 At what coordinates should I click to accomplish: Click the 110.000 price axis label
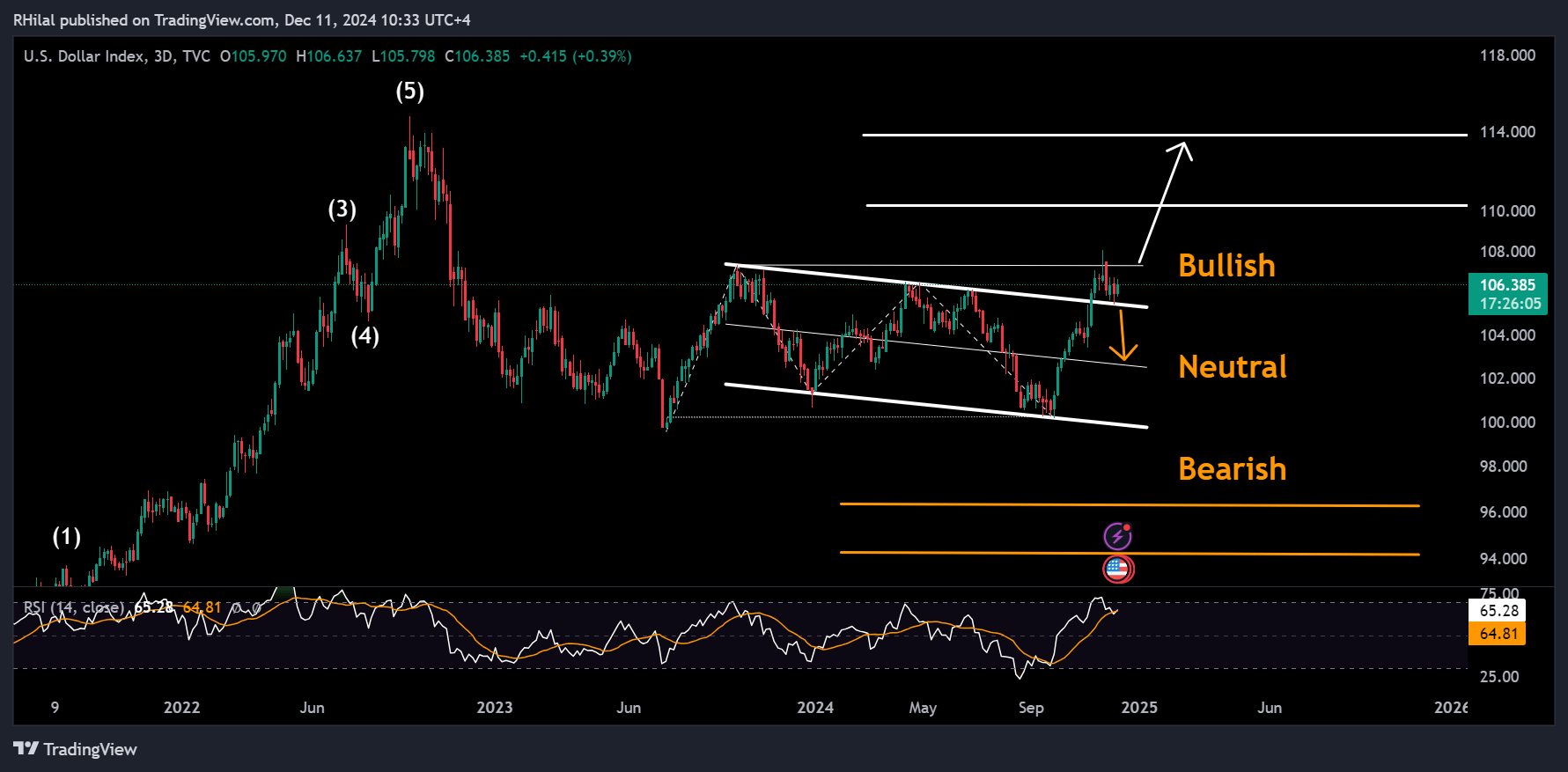1507,211
